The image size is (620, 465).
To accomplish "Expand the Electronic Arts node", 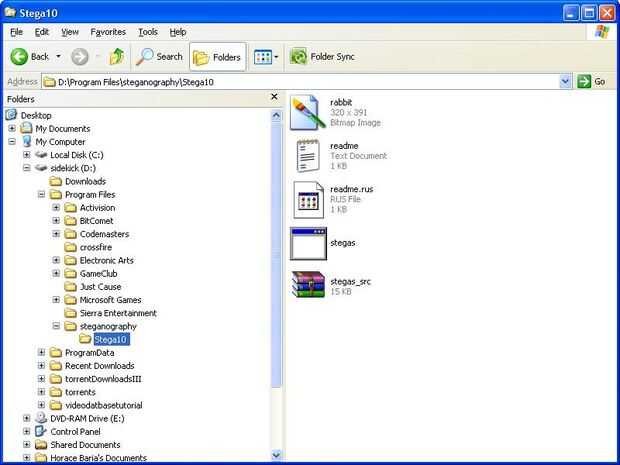I will pyautogui.click(x=56, y=260).
